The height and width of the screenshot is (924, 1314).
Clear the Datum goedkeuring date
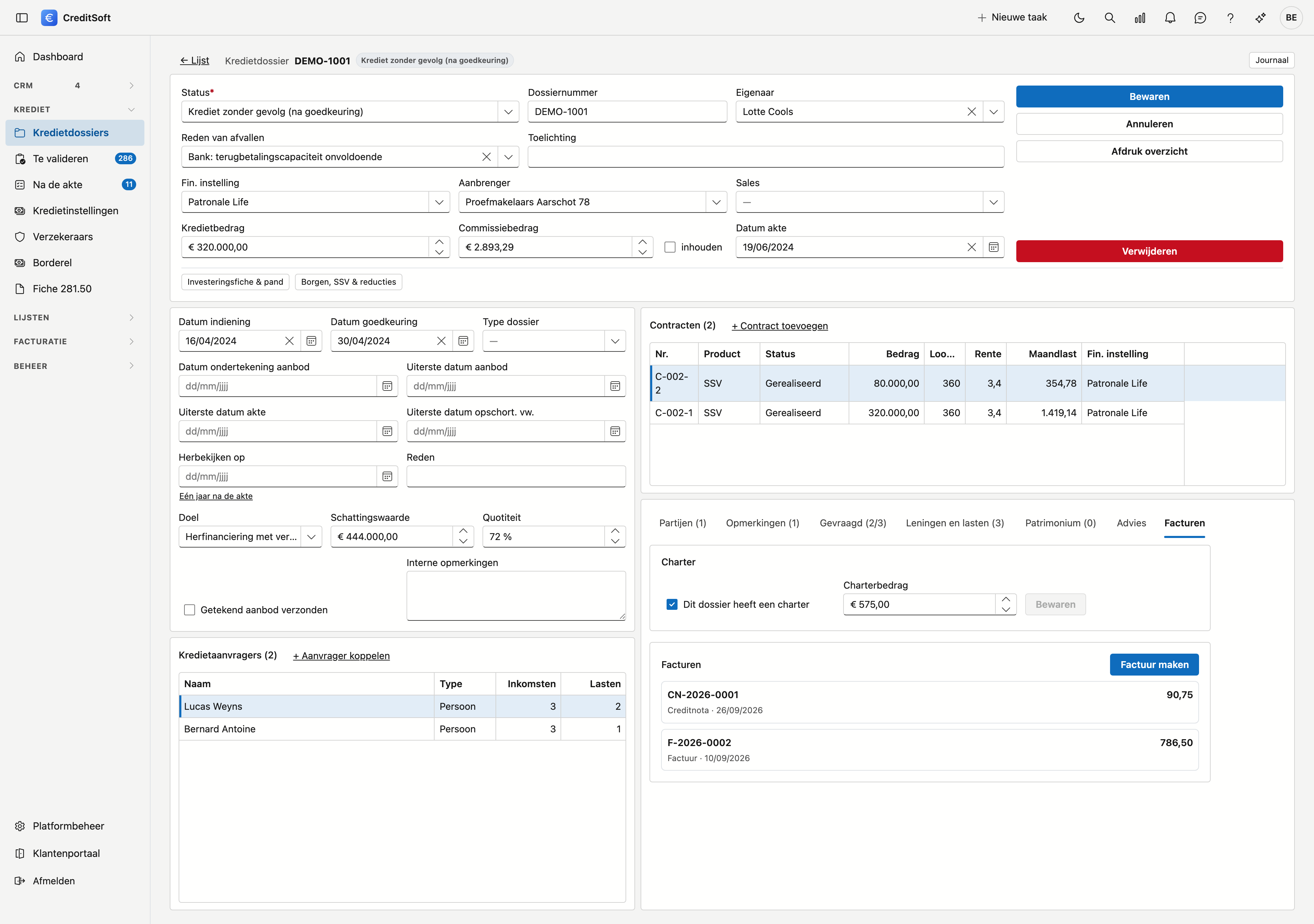click(x=441, y=341)
